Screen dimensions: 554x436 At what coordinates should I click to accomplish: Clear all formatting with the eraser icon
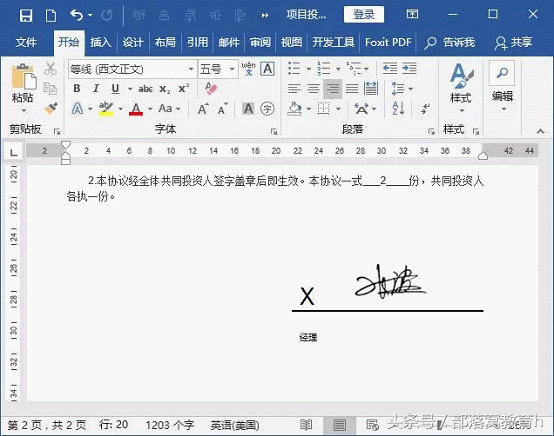pyautogui.click(x=211, y=88)
